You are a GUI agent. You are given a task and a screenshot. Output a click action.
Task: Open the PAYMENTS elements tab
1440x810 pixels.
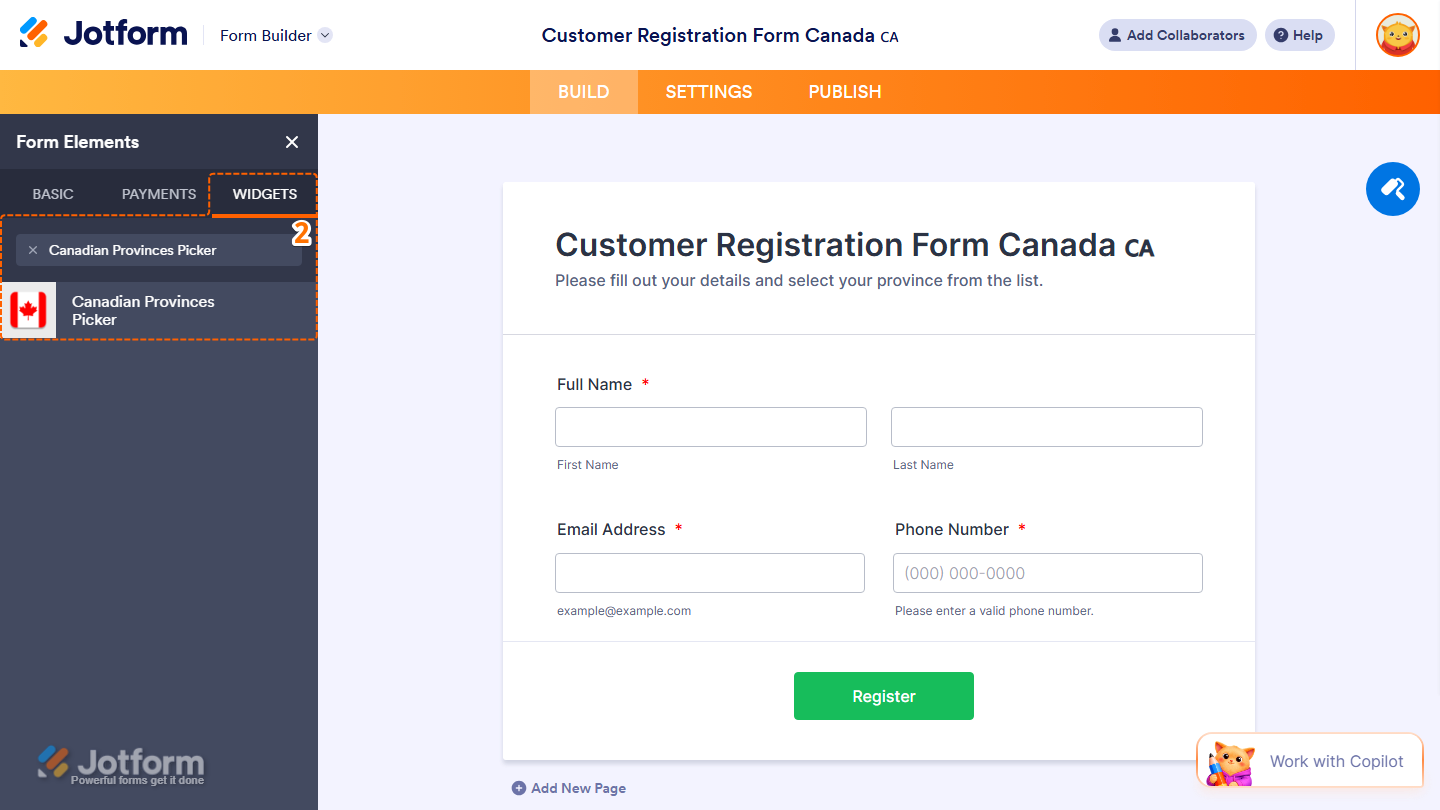tap(157, 194)
